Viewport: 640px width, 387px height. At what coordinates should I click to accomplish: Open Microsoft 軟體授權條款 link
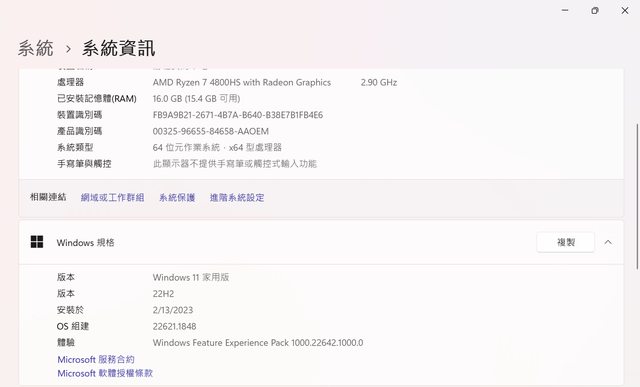coord(105,373)
